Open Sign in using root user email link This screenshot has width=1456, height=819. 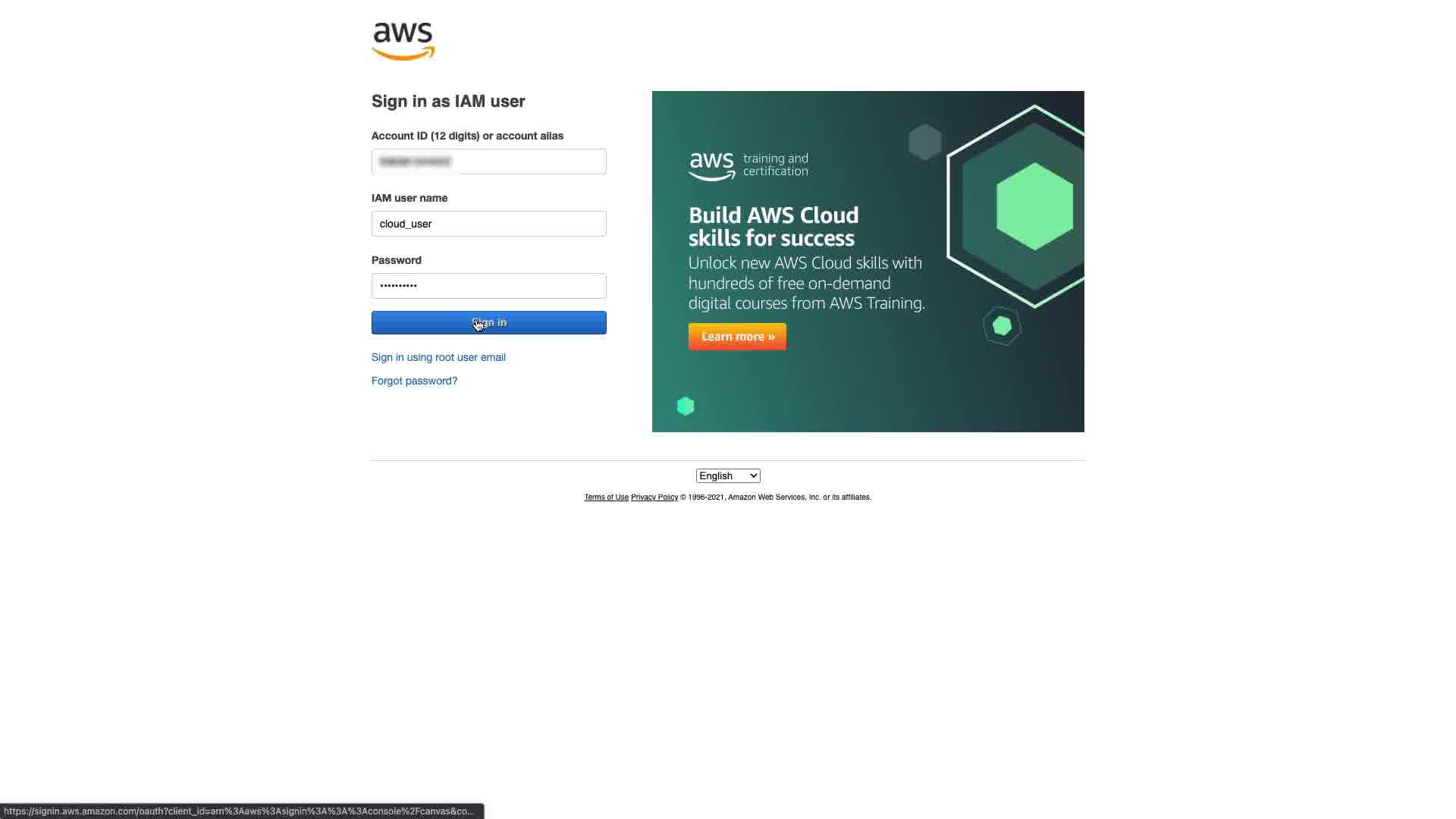(438, 357)
